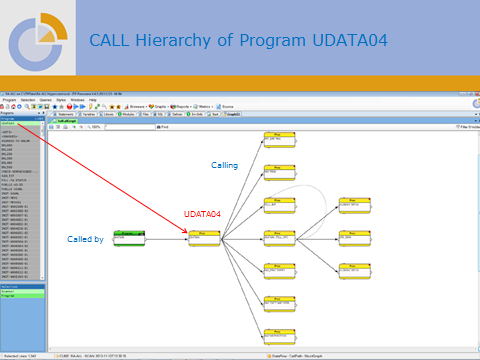
Task: Click the blue double-arrow fast forward icon
Action: (82, 107)
